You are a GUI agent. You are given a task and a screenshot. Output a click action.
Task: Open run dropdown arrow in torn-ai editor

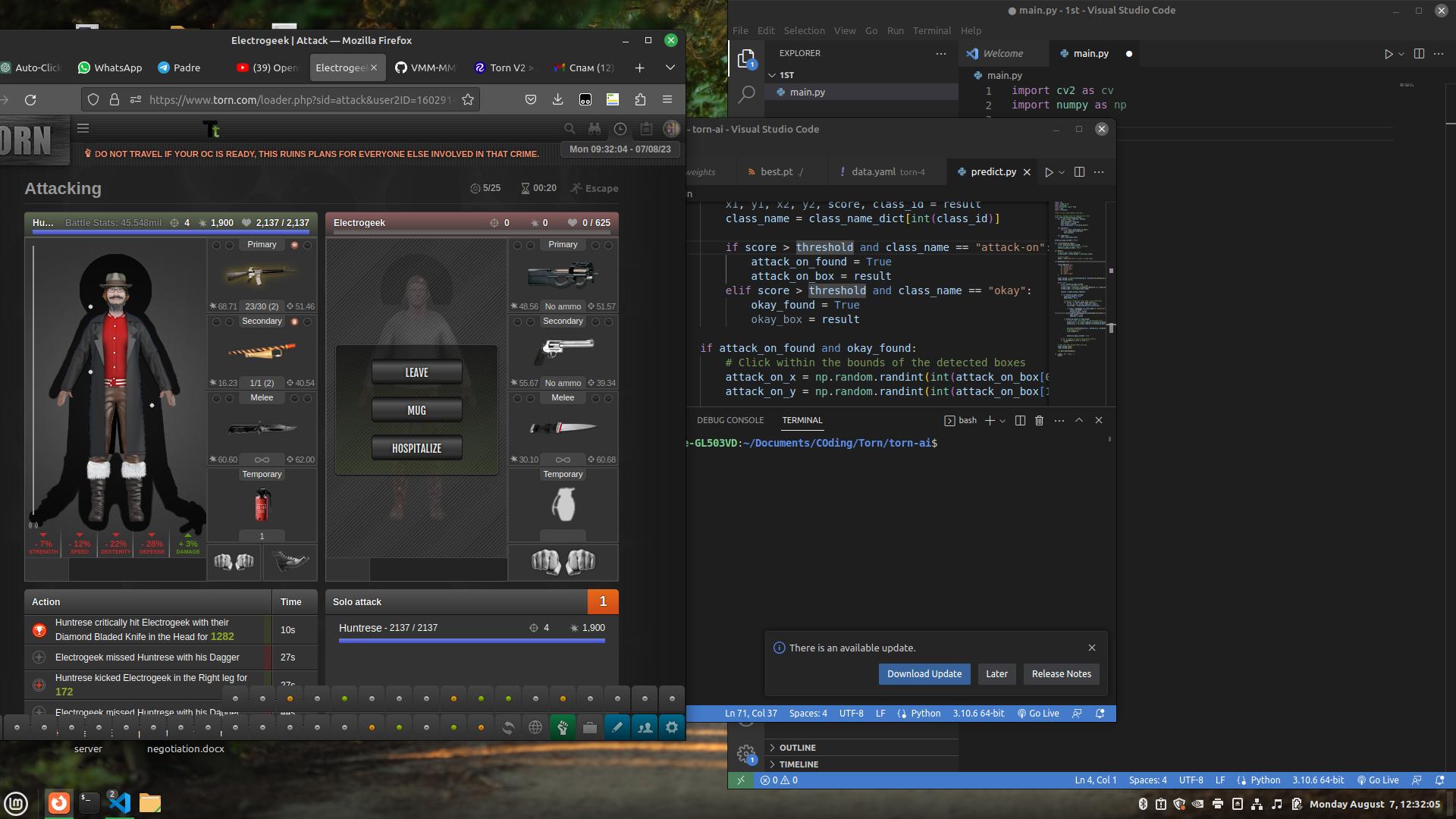point(1062,172)
